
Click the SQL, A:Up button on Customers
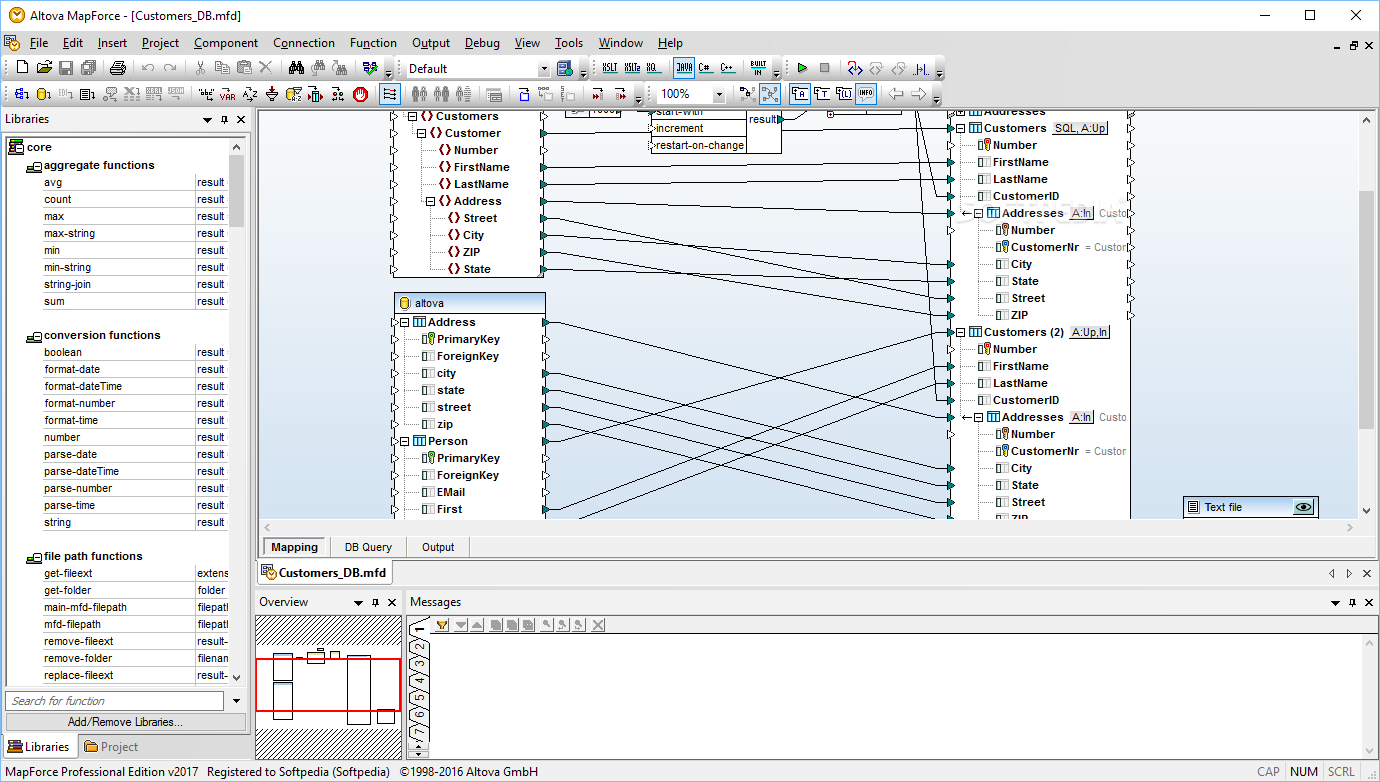[1080, 128]
